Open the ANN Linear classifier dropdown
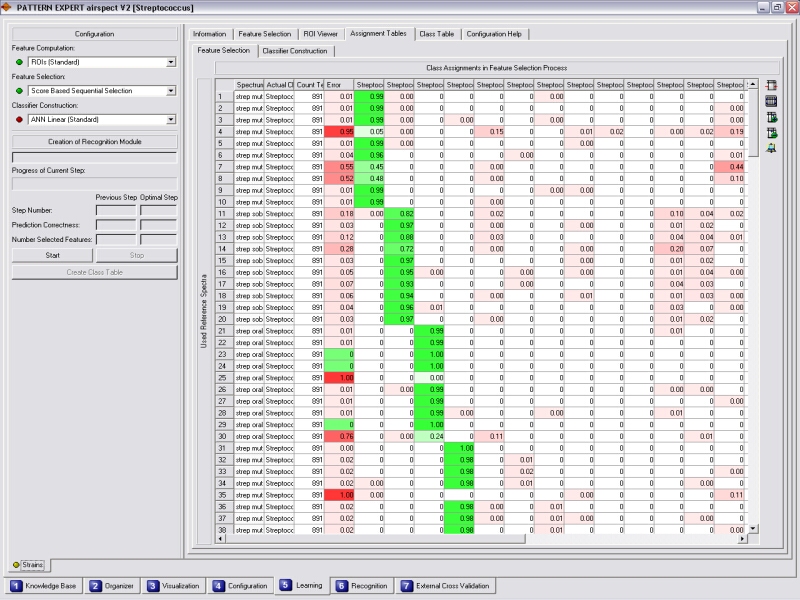The height and width of the screenshot is (600, 800). (x=171, y=119)
